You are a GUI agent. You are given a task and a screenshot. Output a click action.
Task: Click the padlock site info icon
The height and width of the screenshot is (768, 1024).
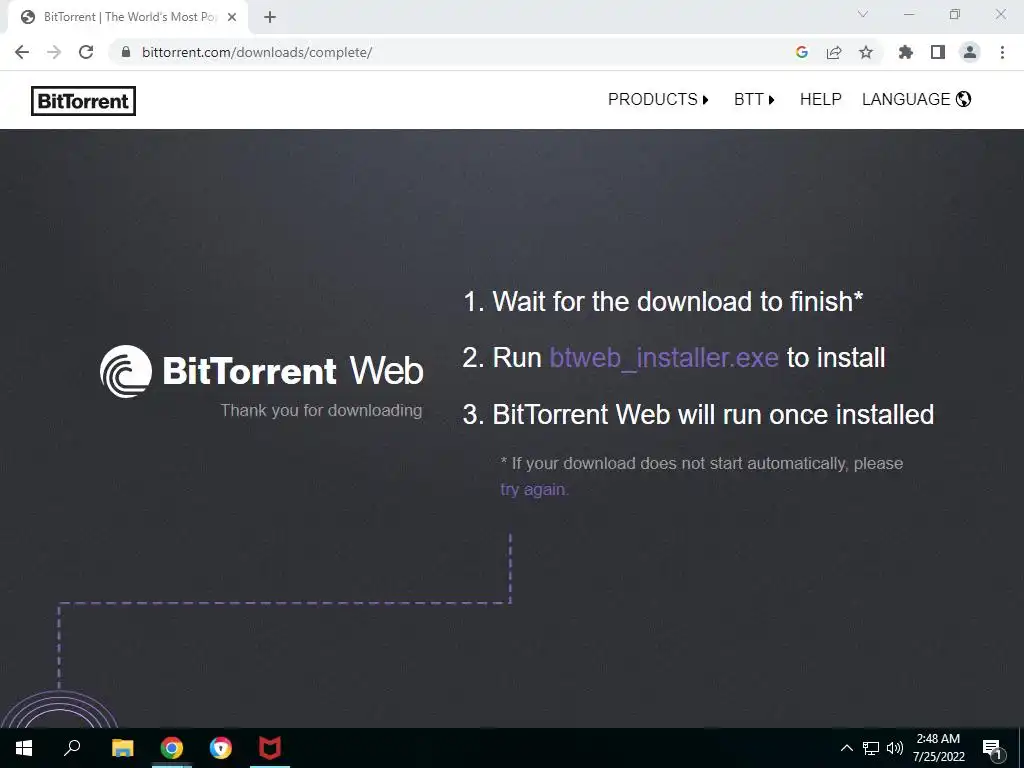click(126, 52)
